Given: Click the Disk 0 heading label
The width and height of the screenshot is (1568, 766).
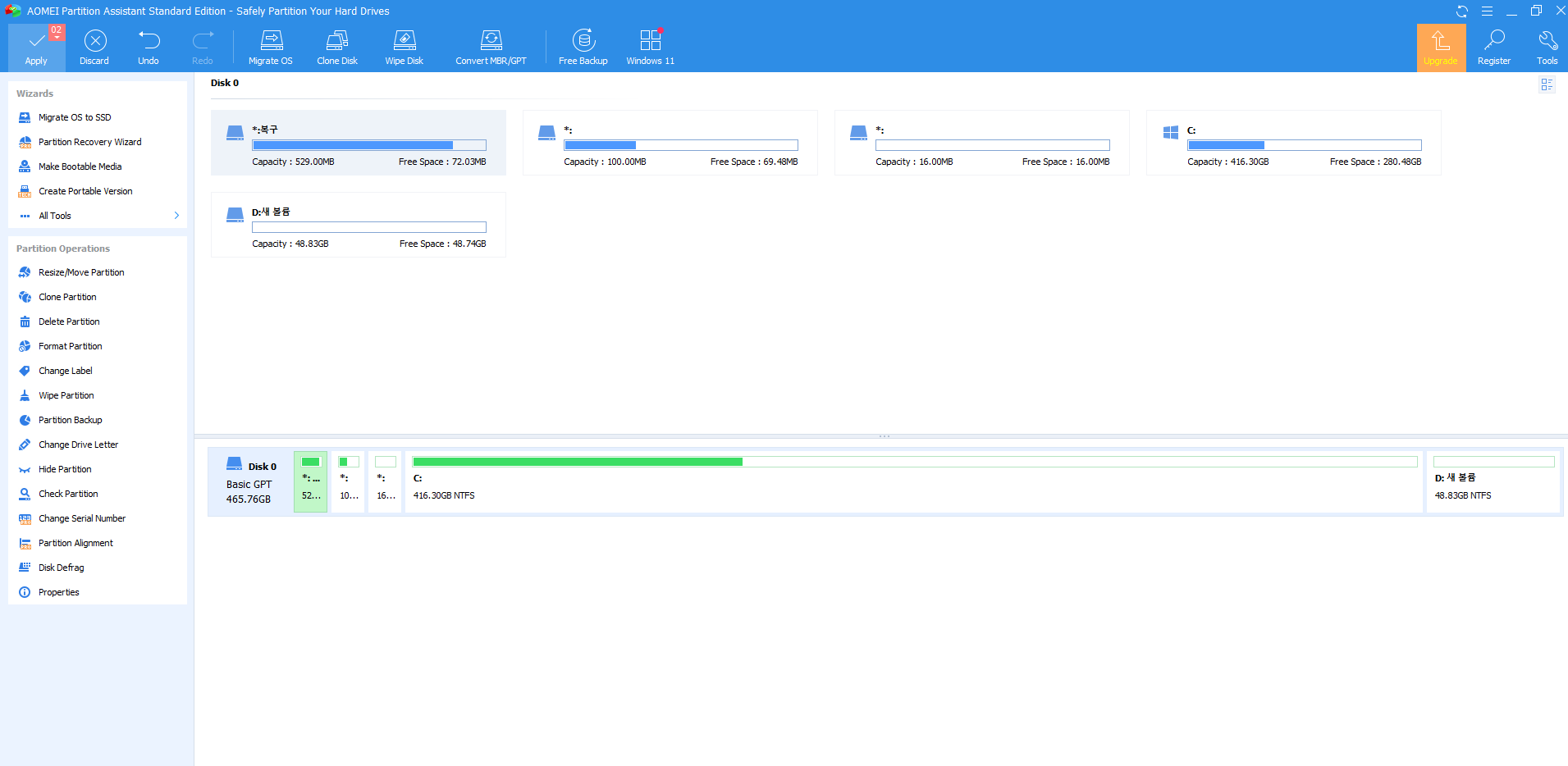Looking at the screenshot, I should pos(225,83).
